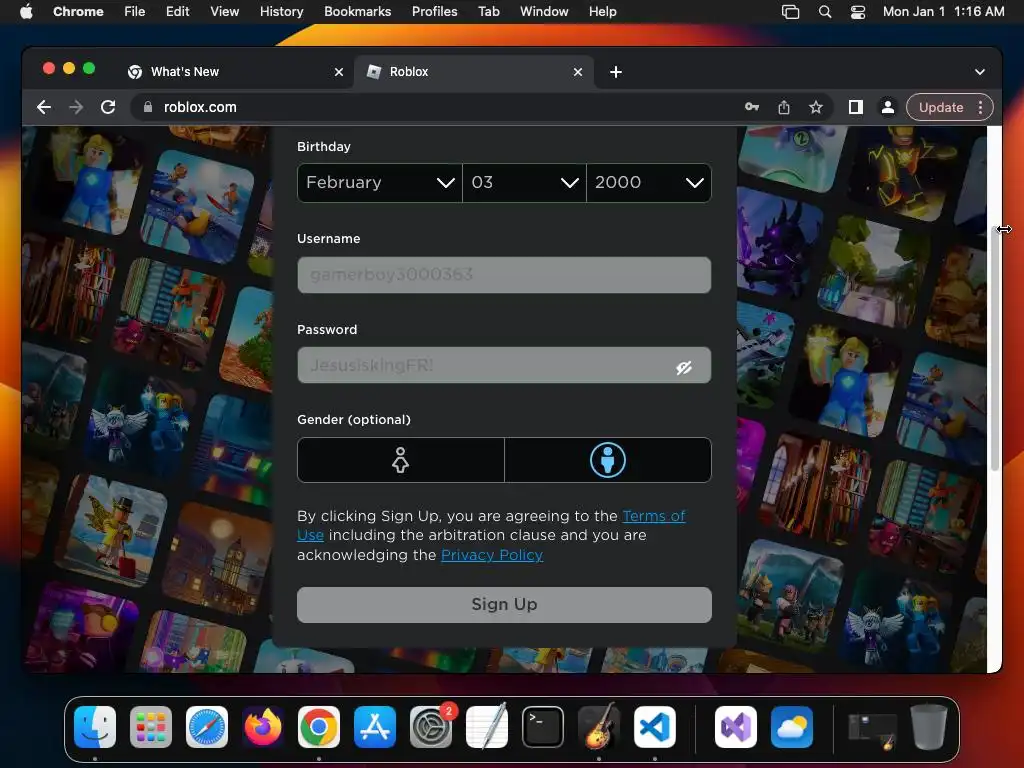This screenshot has height=768, width=1024.
Task: Focus the Password input field
Action: (x=504, y=366)
